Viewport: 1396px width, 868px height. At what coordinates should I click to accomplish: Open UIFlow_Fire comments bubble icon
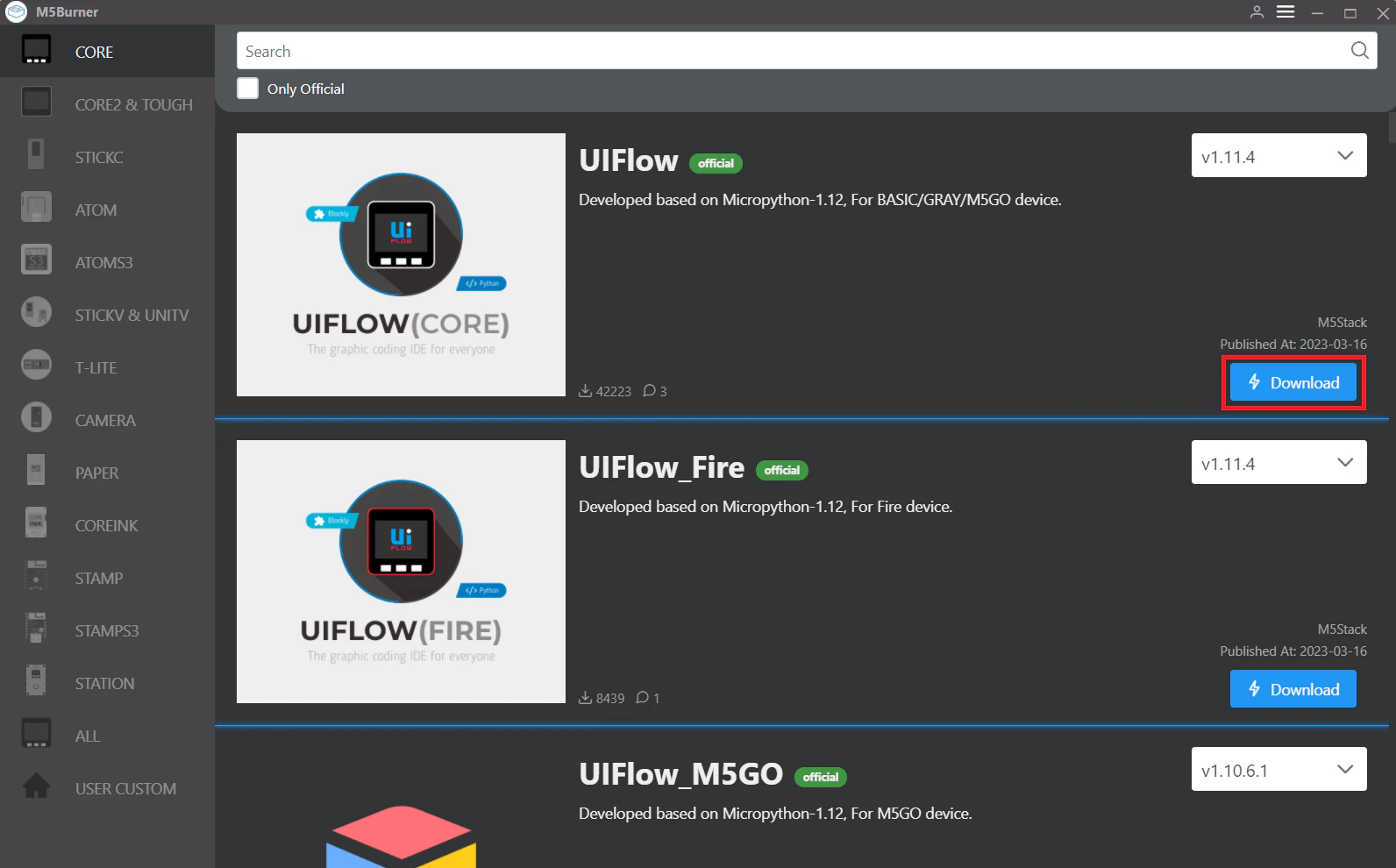642,698
